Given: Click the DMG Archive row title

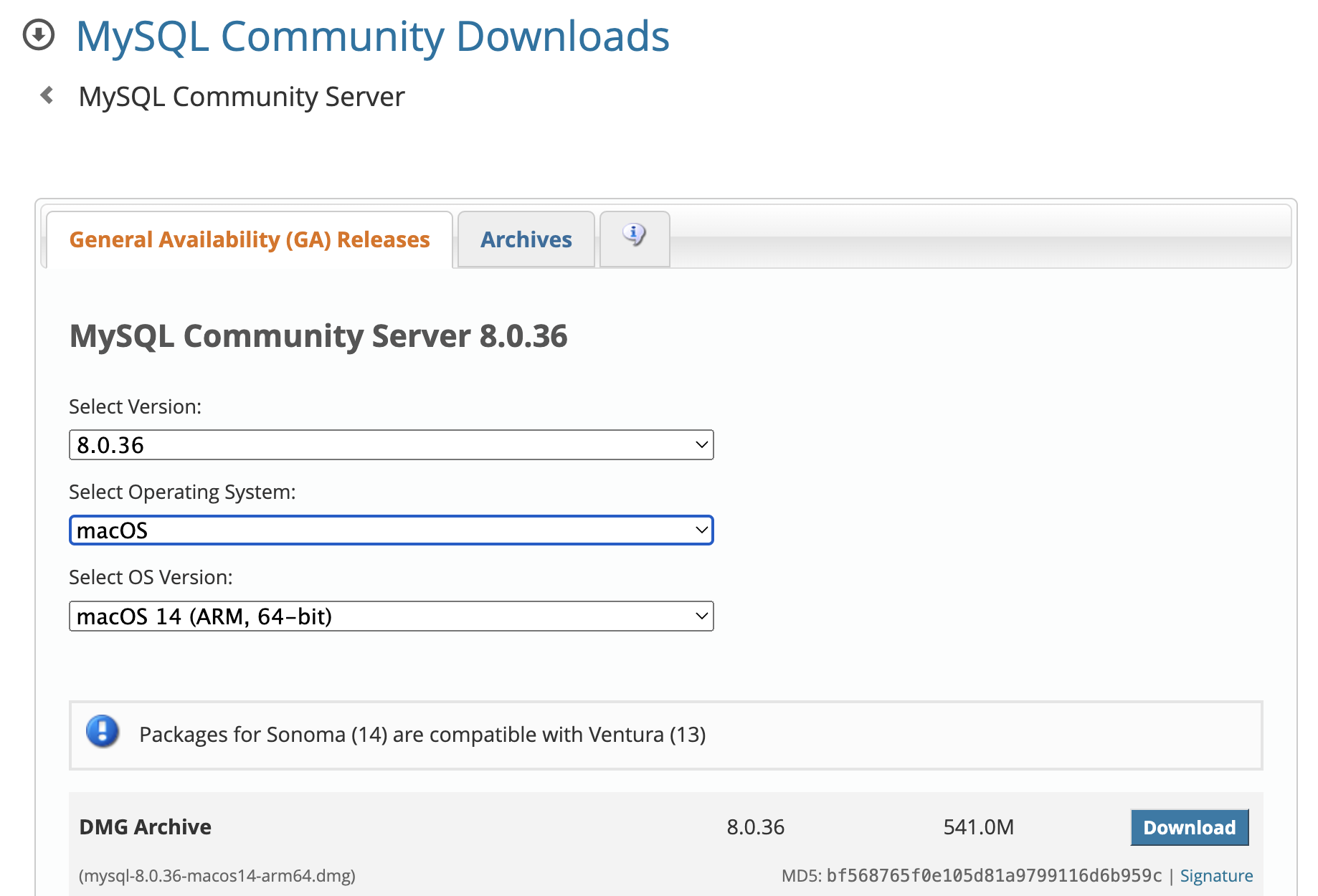Looking at the screenshot, I should (146, 827).
